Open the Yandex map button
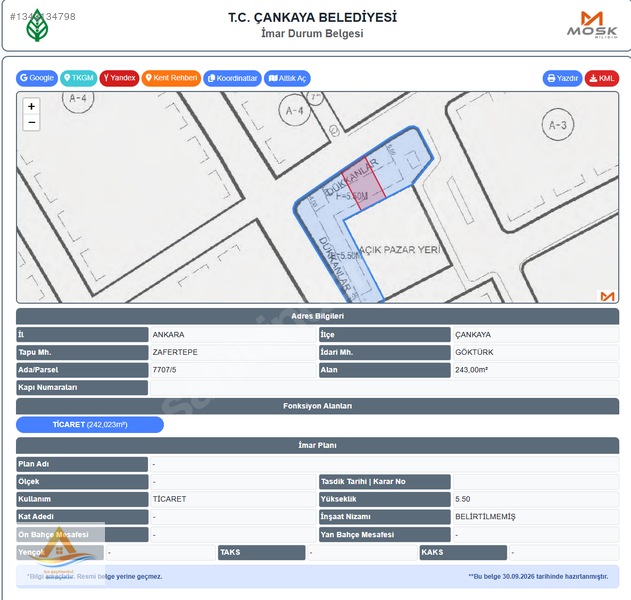The height and width of the screenshot is (600, 631). pos(119,78)
